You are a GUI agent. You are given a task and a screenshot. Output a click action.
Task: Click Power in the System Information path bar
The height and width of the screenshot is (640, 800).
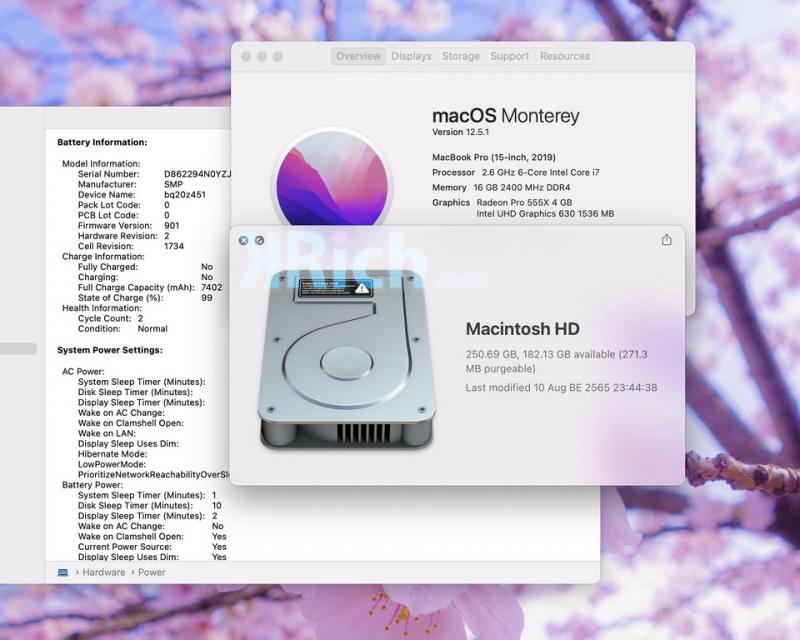tap(152, 573)
